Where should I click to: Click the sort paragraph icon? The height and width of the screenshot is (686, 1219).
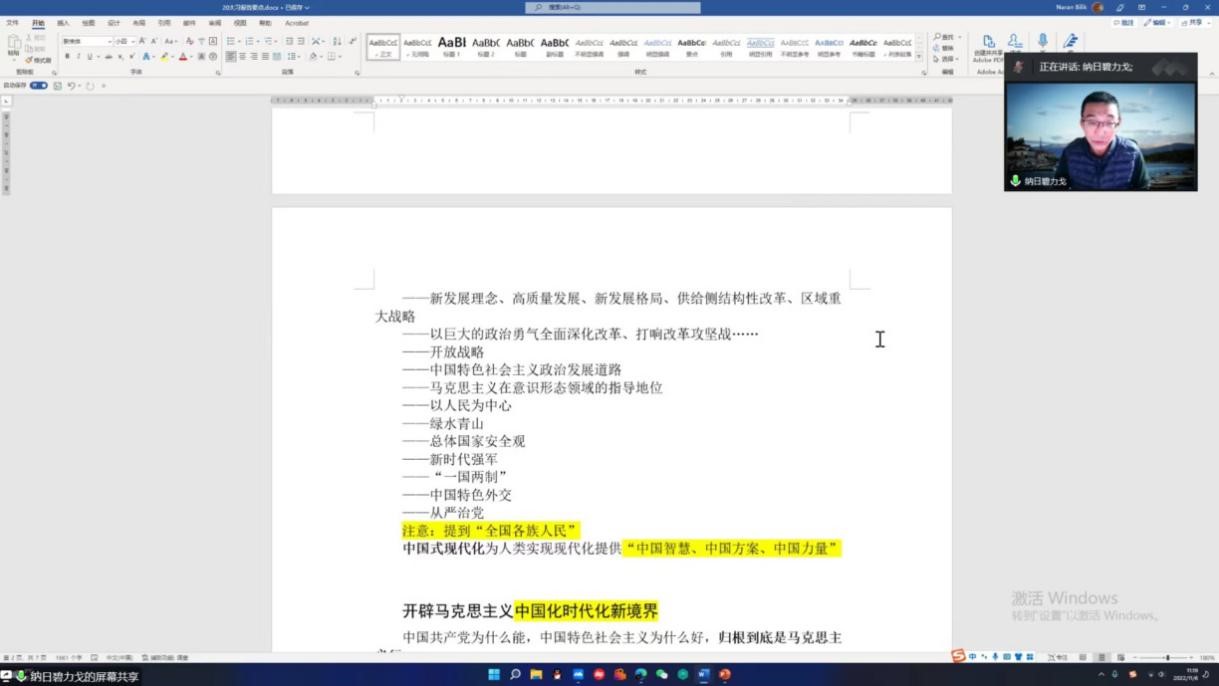click(x=337, y=41)
